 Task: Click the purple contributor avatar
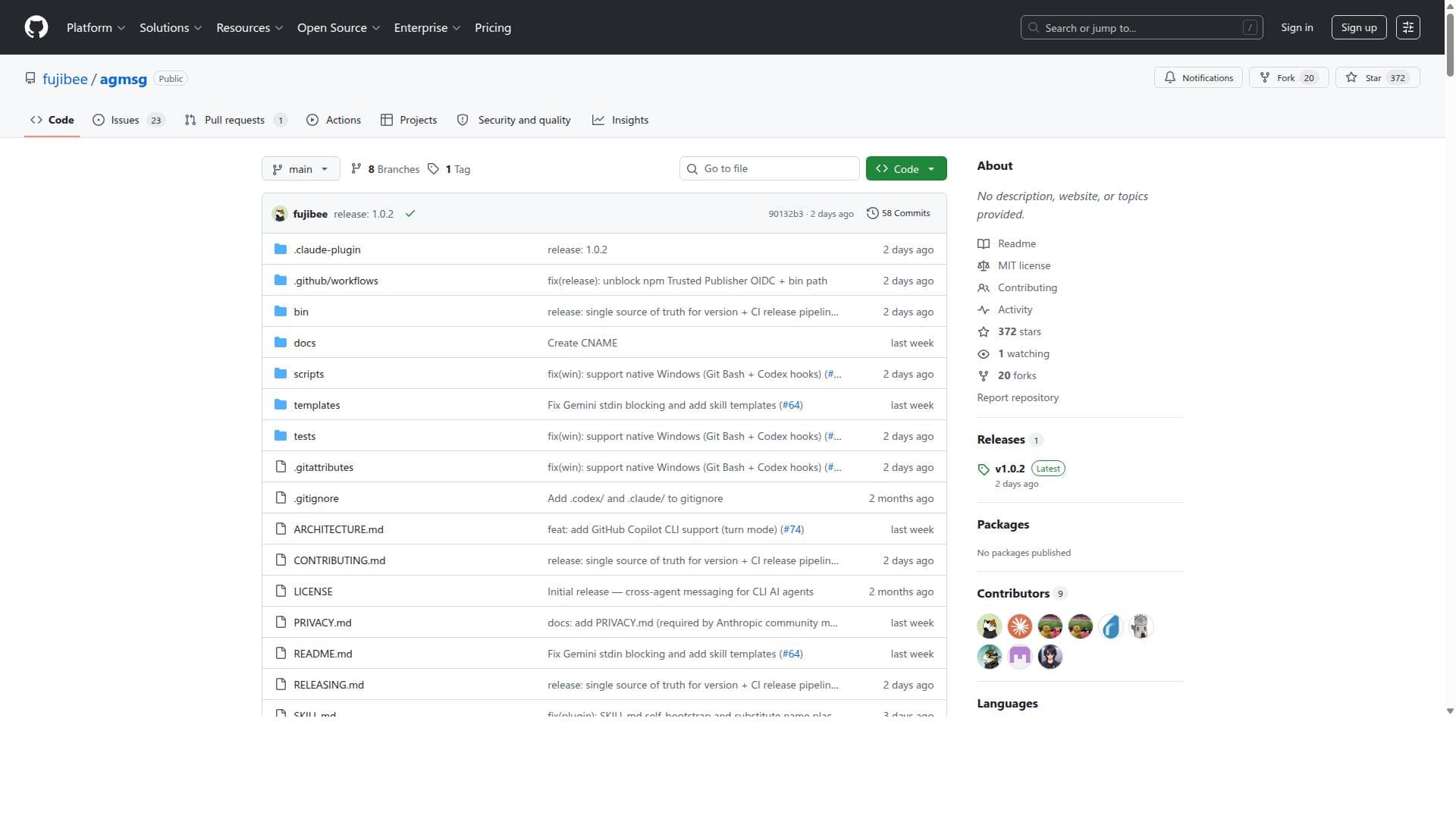tap(1020, 657)
